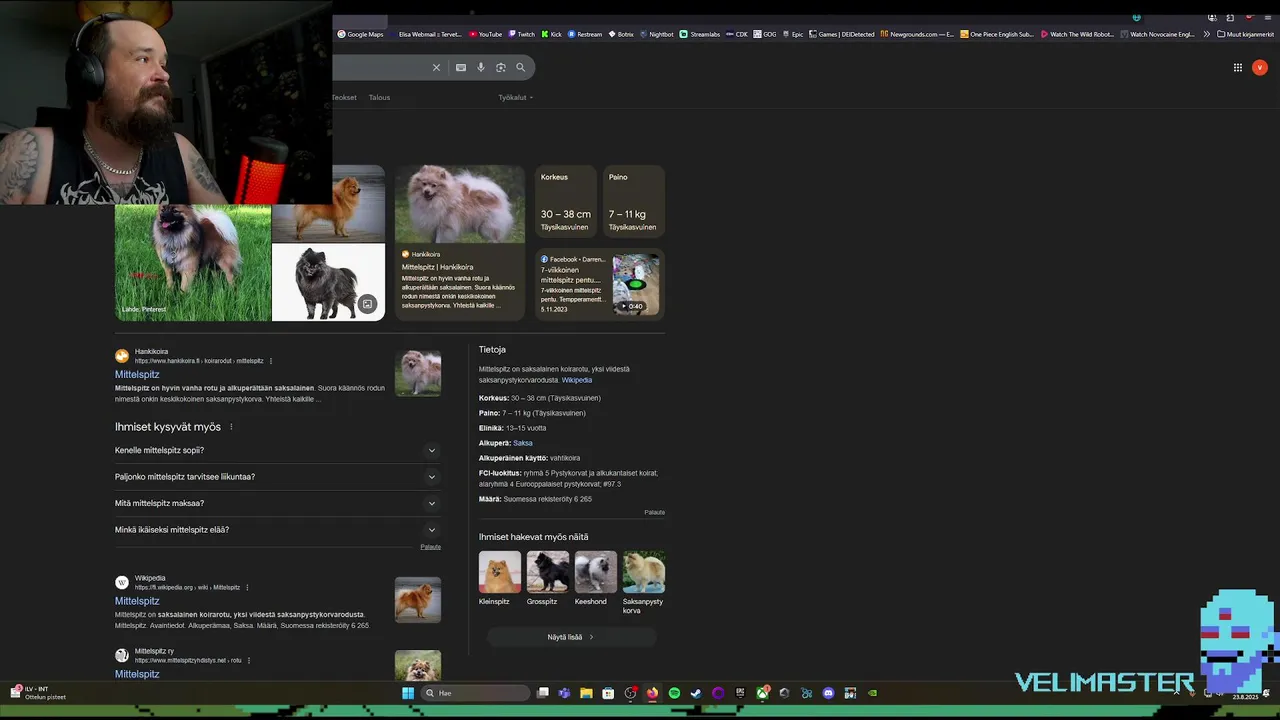
Task: Open more options beside "Ihmiset kysyvät myös"
Action: click(x=231, y=427)
